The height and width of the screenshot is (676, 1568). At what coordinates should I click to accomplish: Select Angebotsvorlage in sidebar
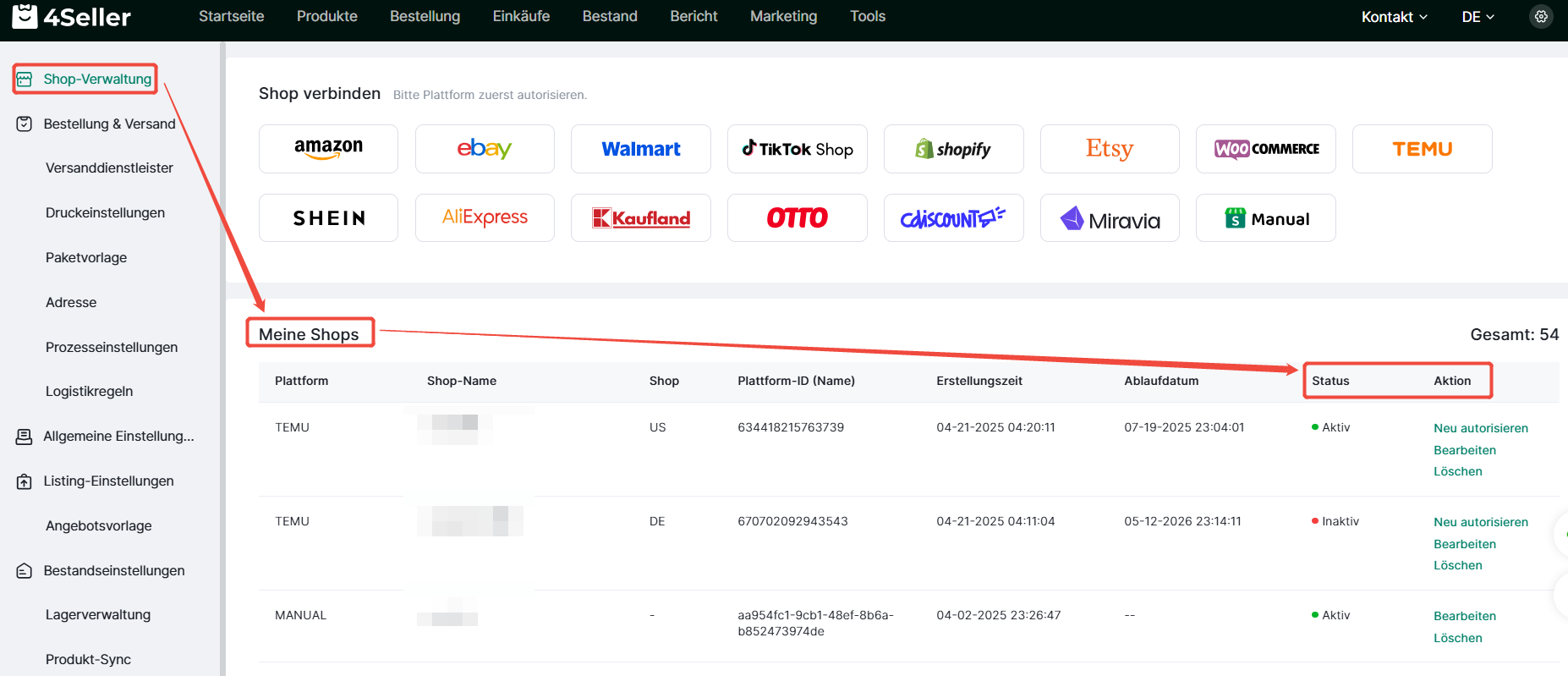pos(99,525)
